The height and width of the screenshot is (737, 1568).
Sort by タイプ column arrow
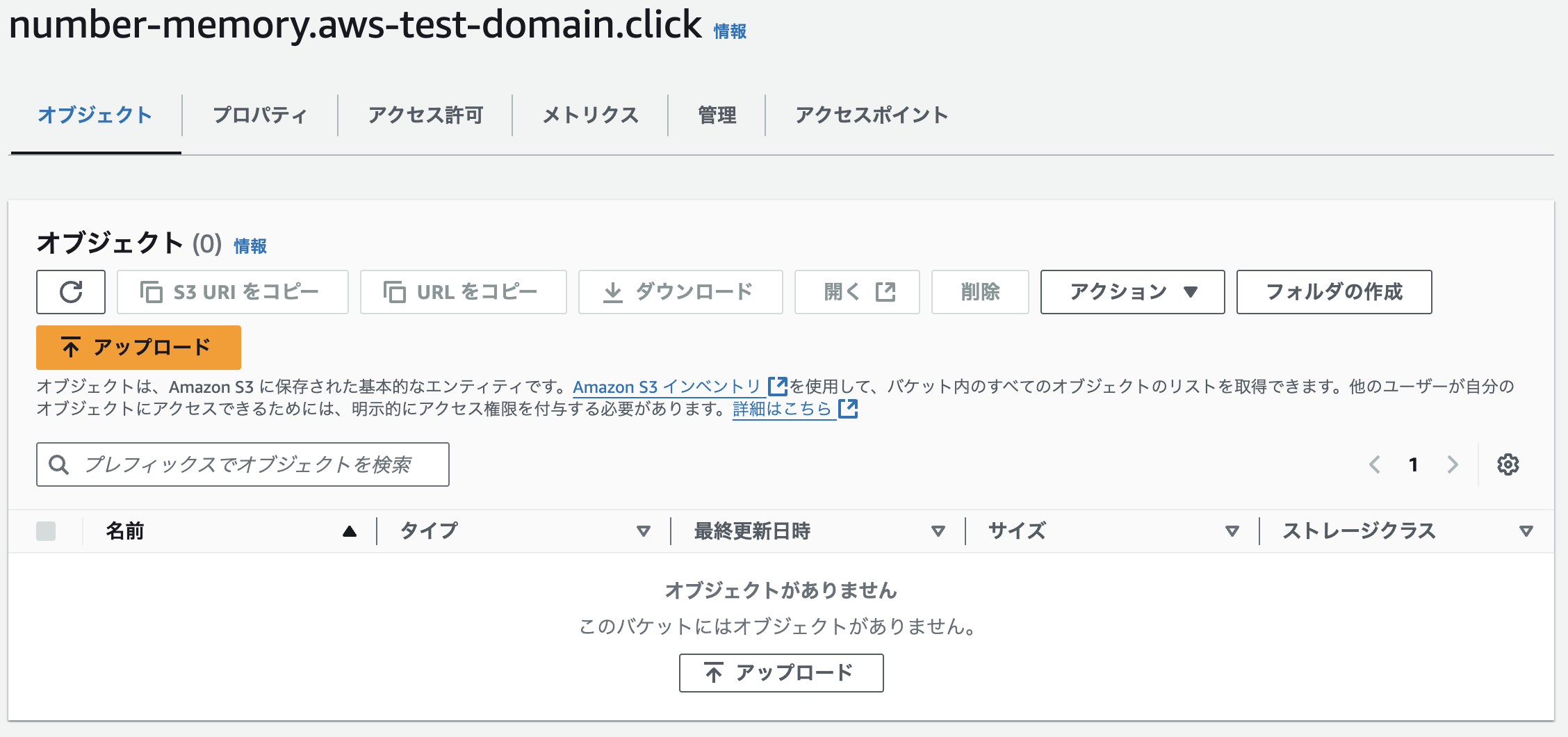[644, 531]
